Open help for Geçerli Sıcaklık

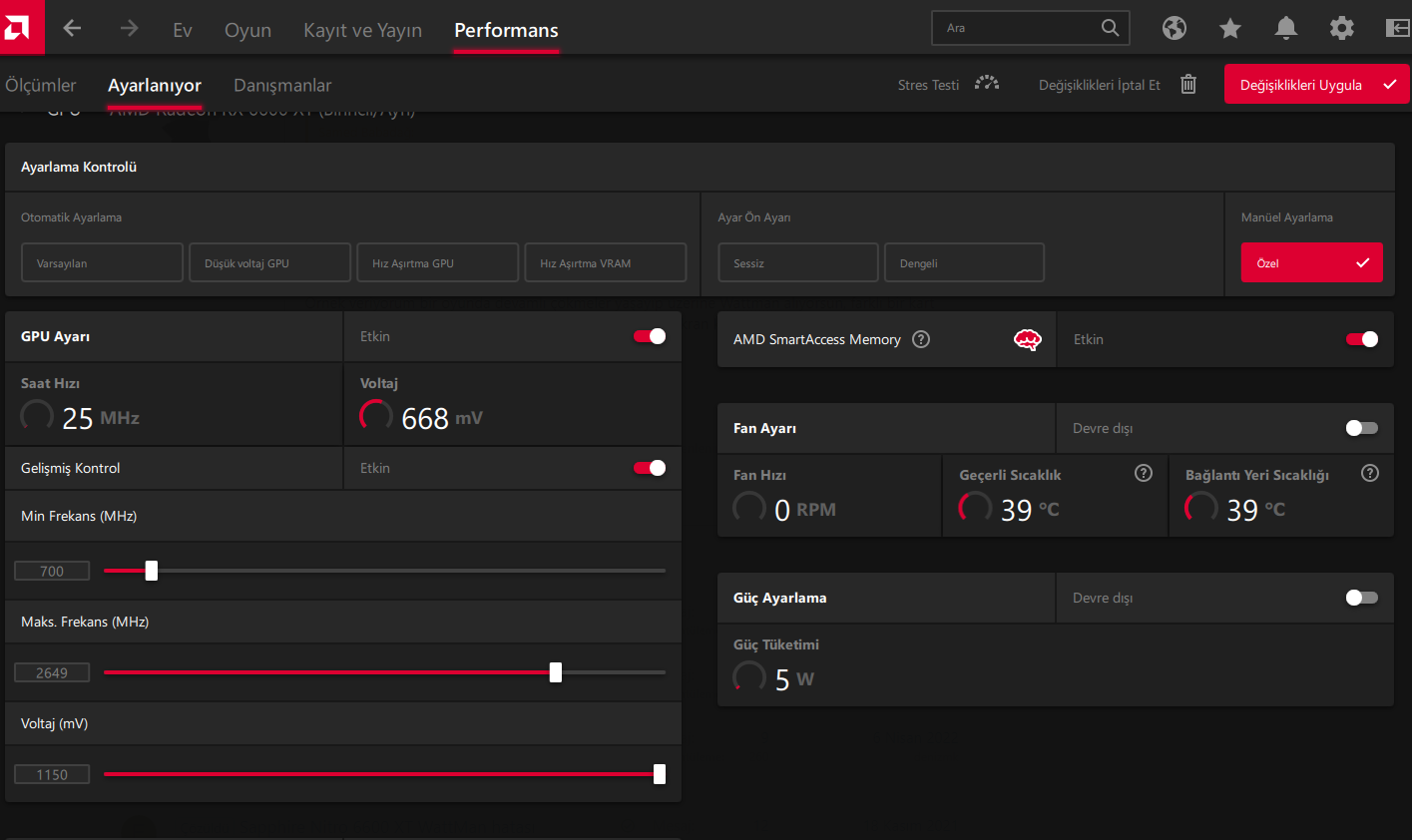coord(1144,473)
